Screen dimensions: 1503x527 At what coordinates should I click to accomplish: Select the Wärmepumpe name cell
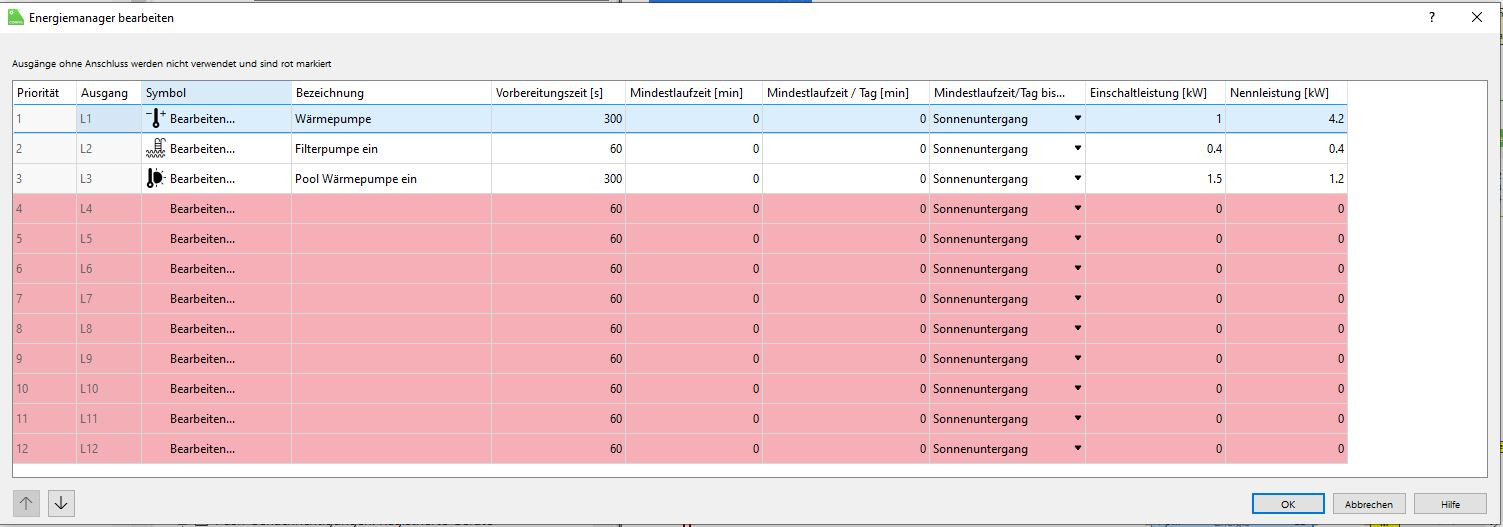(391, 119)
